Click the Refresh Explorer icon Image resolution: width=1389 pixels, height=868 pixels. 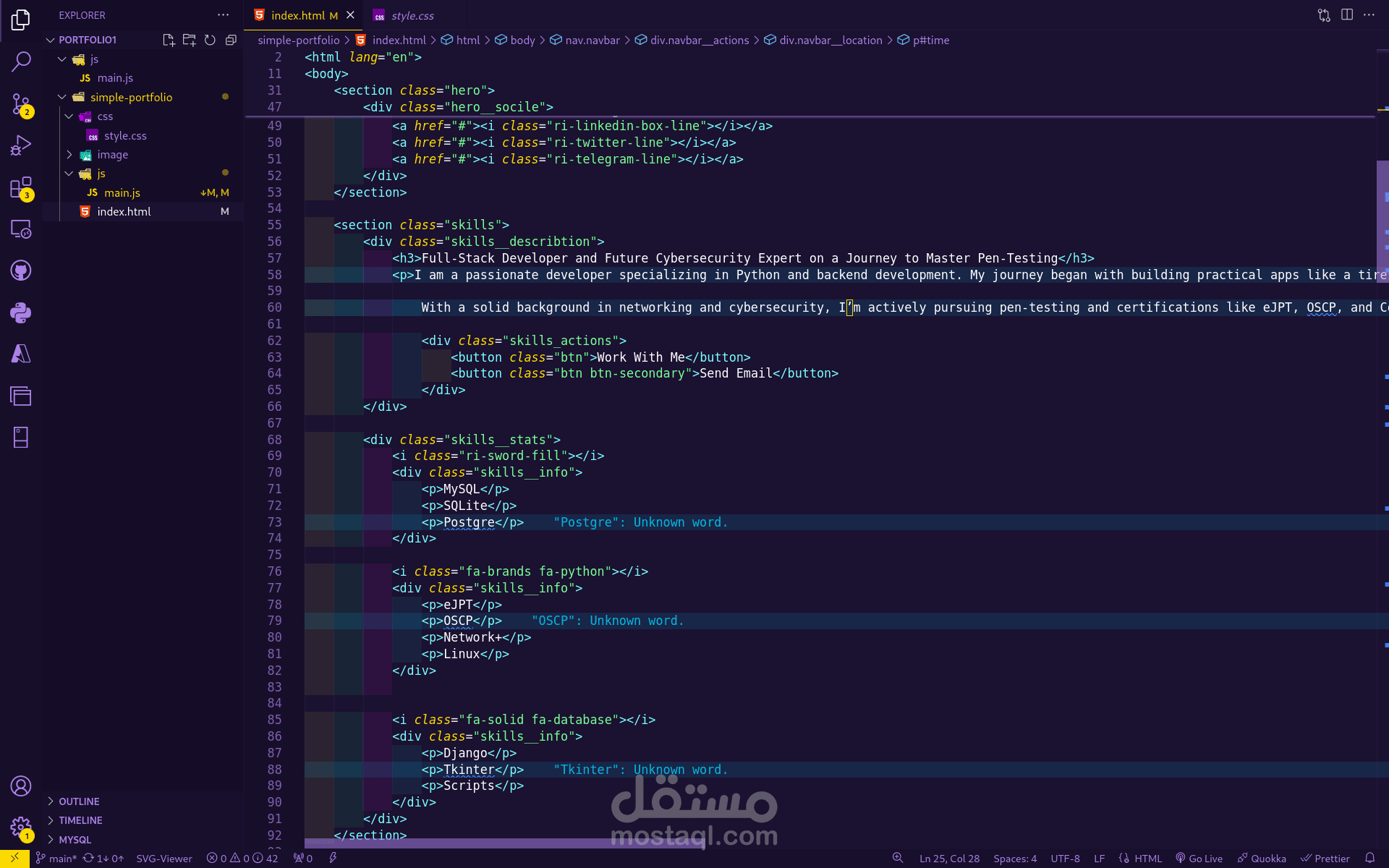coord(210,40)
